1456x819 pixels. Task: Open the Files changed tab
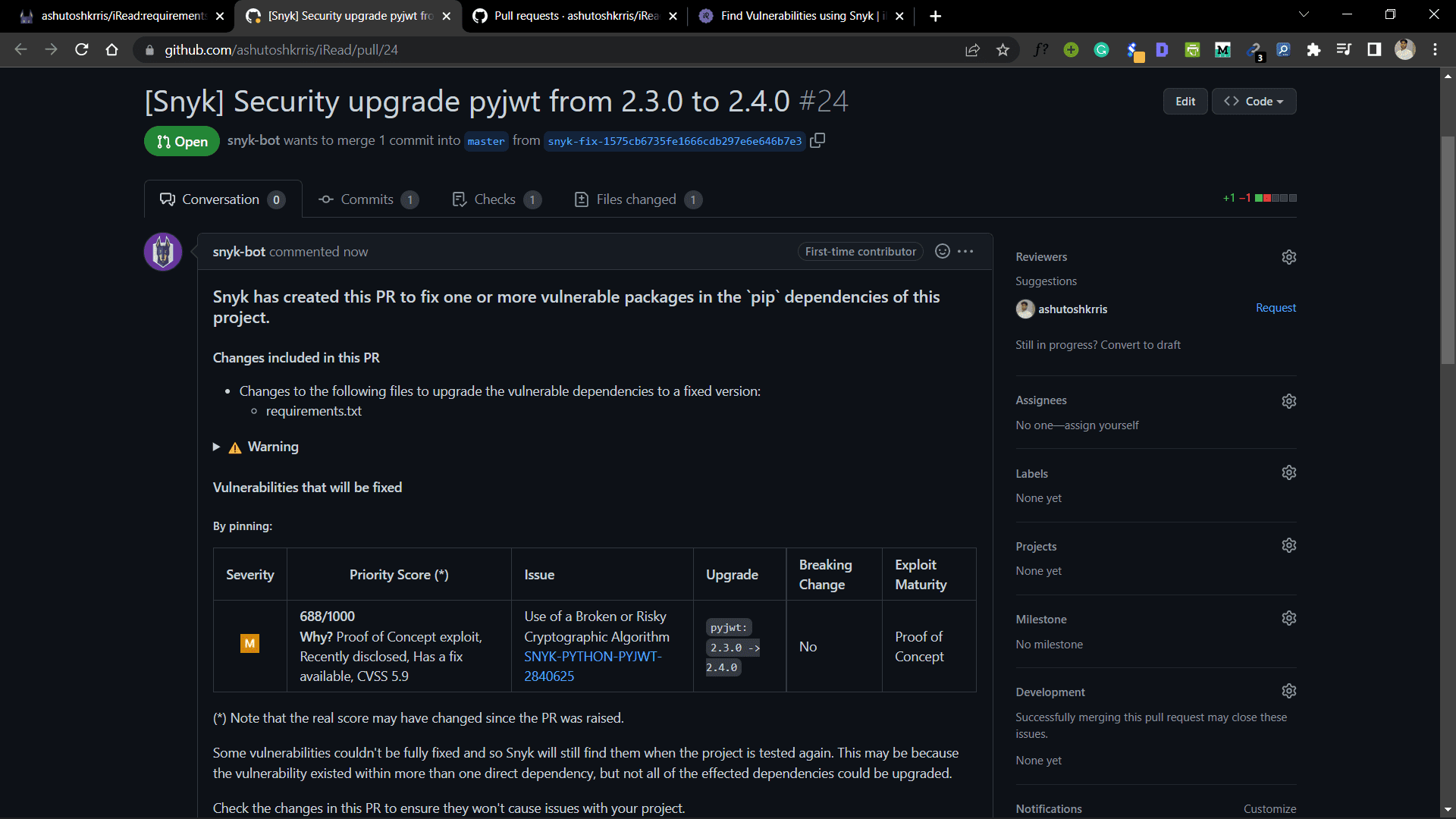tap(636, 199)
